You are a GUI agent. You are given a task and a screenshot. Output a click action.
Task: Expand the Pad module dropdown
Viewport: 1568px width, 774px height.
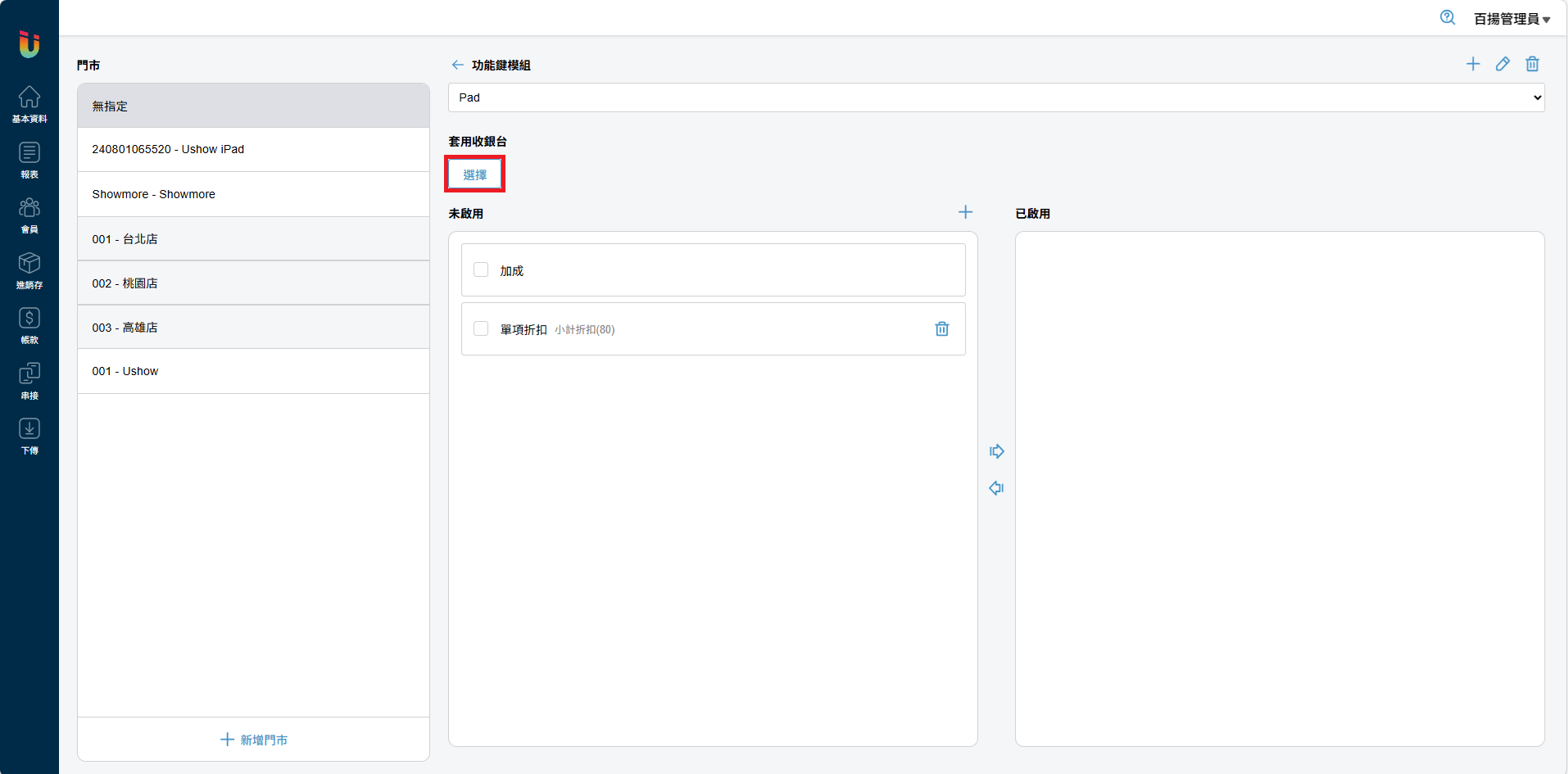995,97
